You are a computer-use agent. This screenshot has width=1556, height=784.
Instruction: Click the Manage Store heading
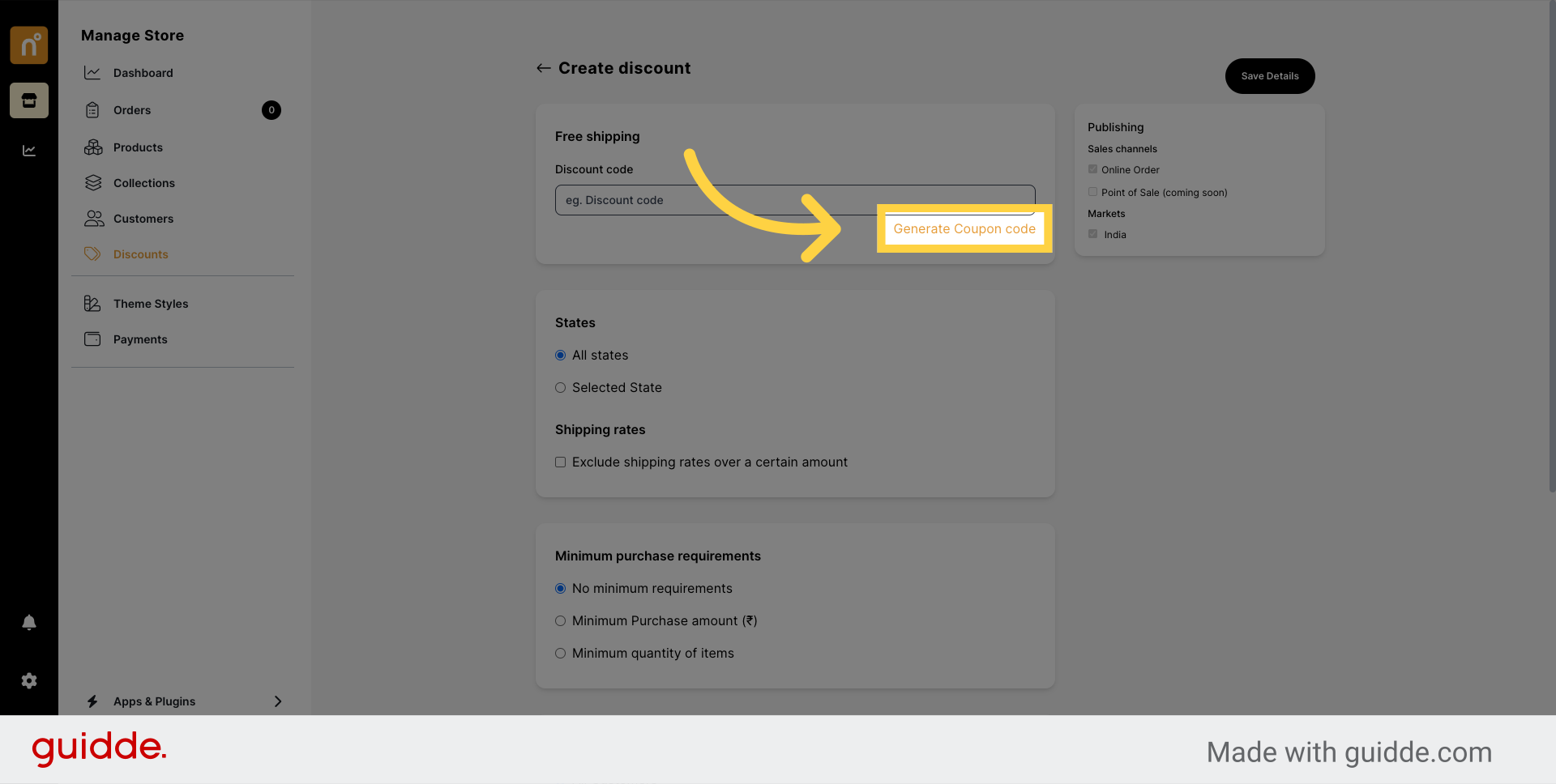coord(132,36)
